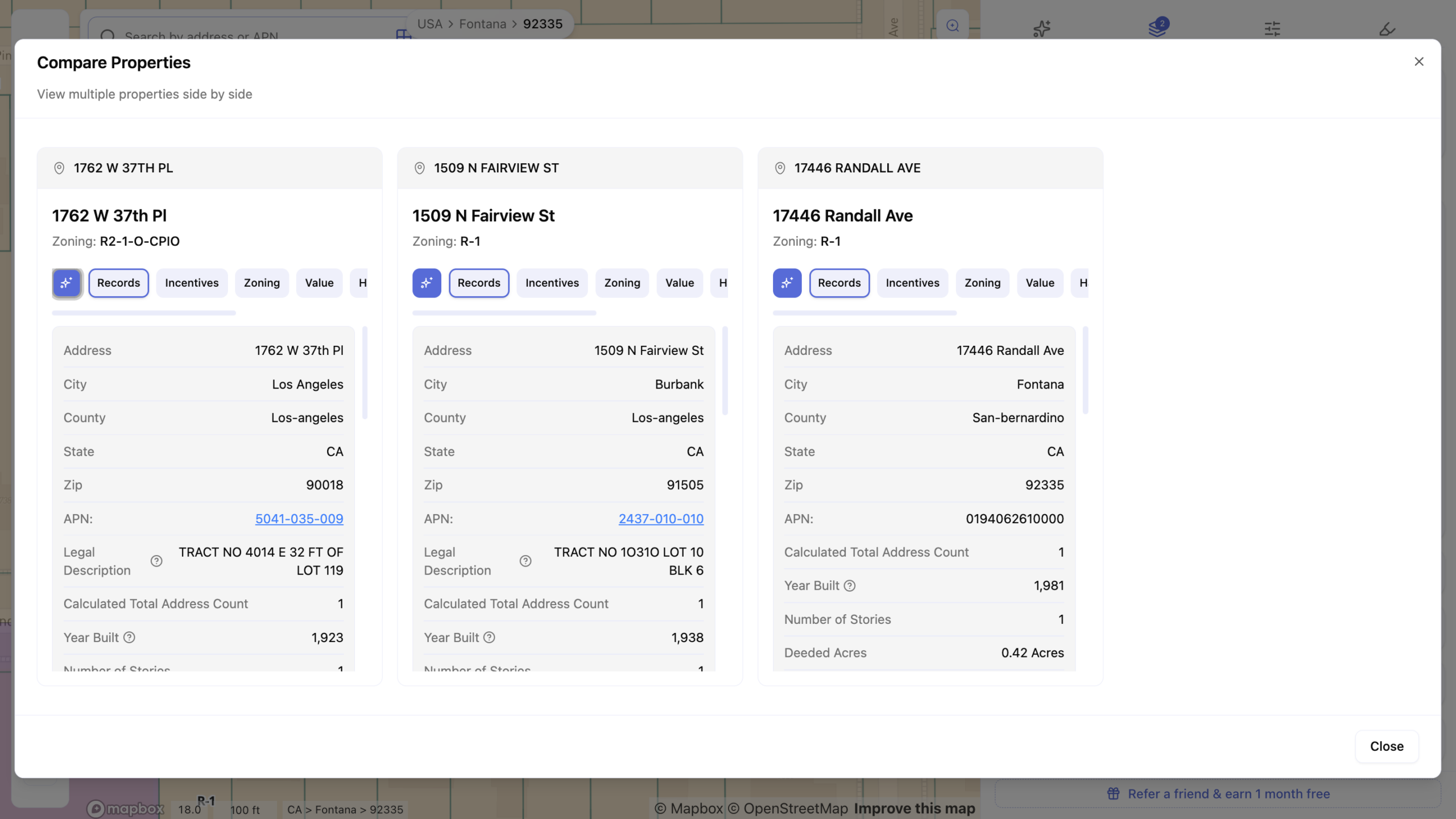Open Value tab for 1509 N Fairview St
The height and width of the screenshot is (819, 1456).
pos(680,283)
